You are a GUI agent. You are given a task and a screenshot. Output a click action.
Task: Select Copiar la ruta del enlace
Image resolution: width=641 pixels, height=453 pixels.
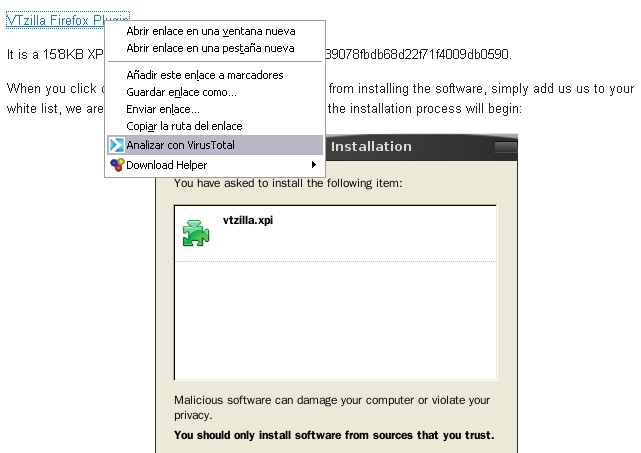[x=215, y=126]
